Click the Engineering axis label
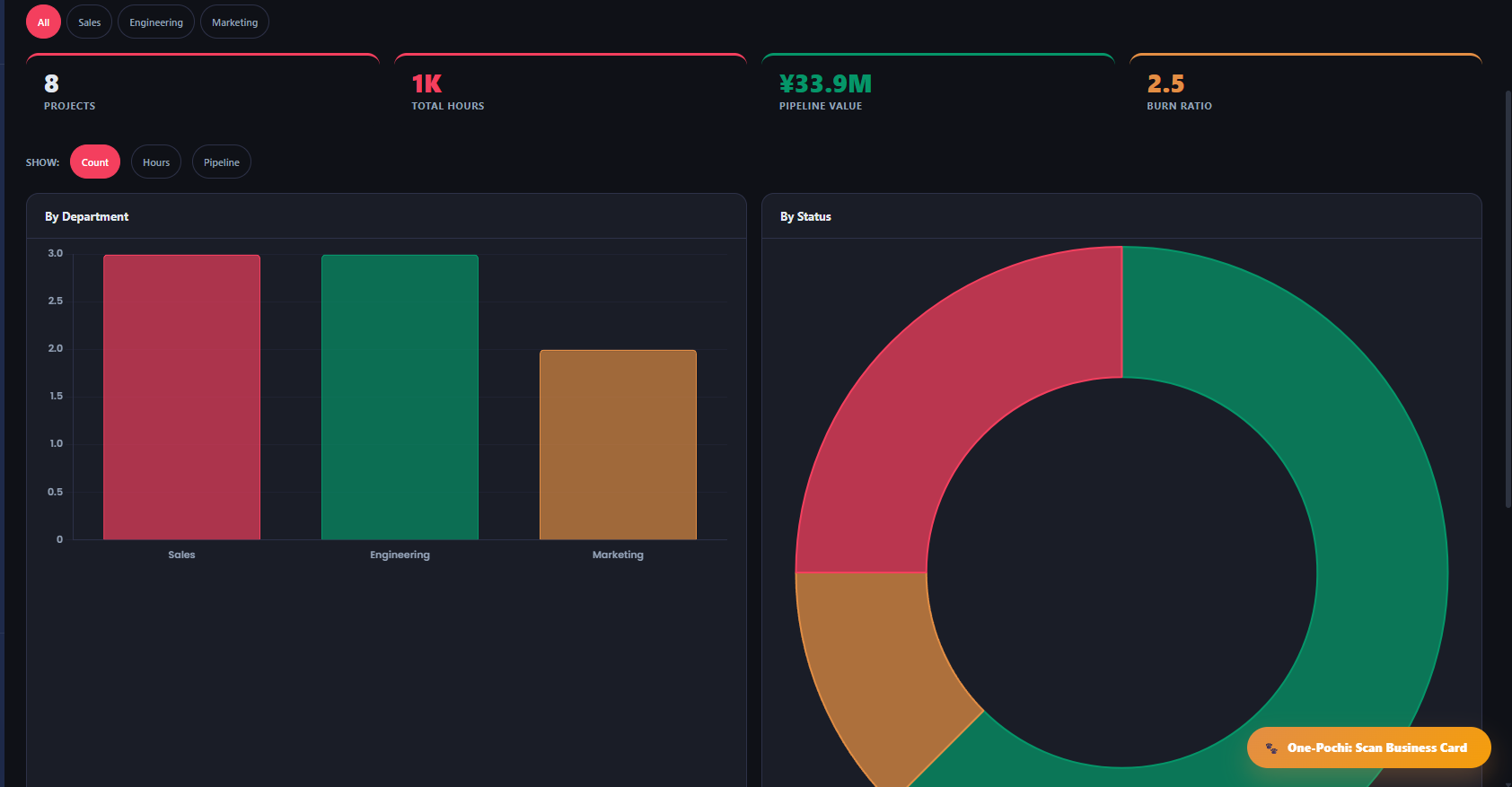 [400, 555]
